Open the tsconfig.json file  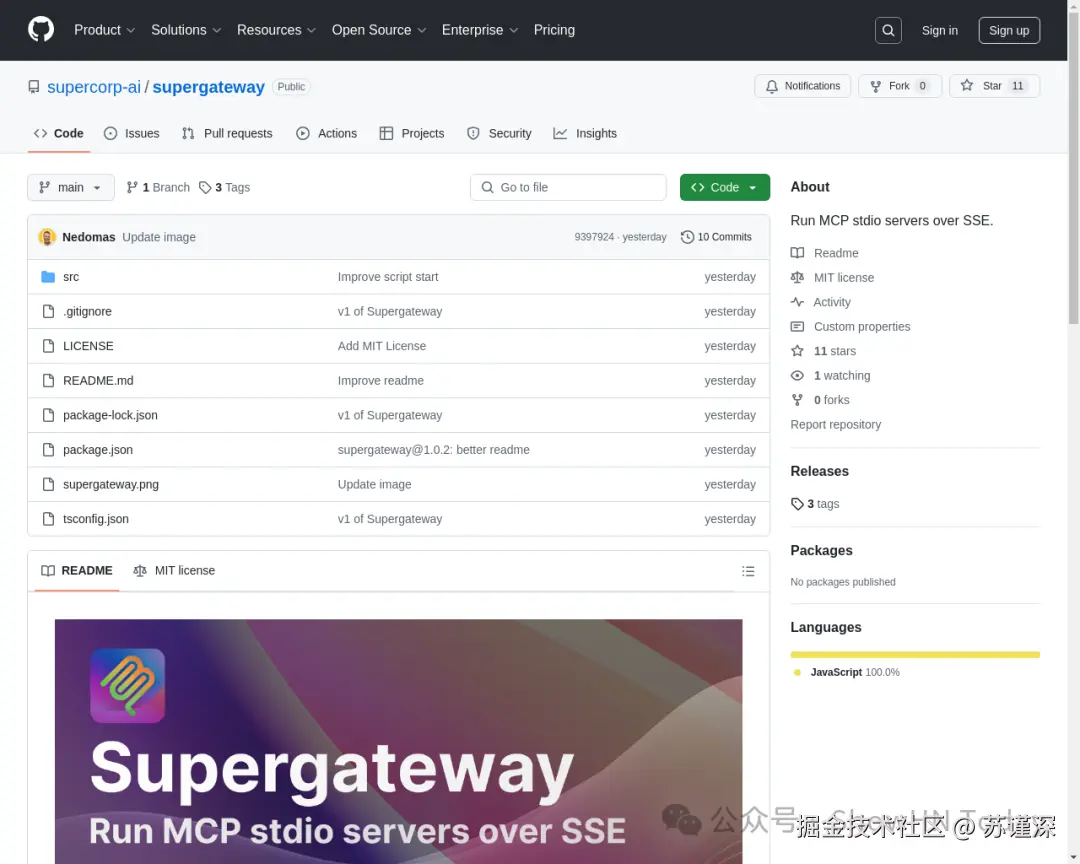(96, 519)
